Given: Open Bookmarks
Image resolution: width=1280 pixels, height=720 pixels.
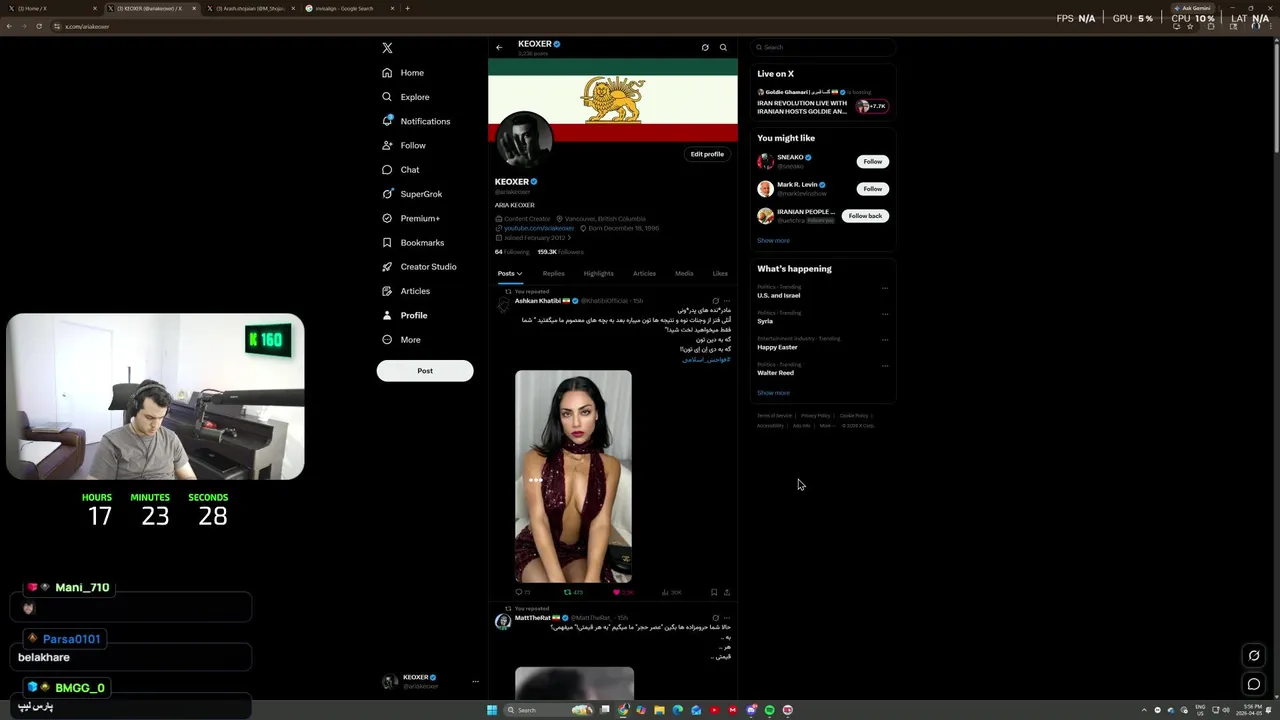Looking at the screenshot, I should (x=413, y=243).
